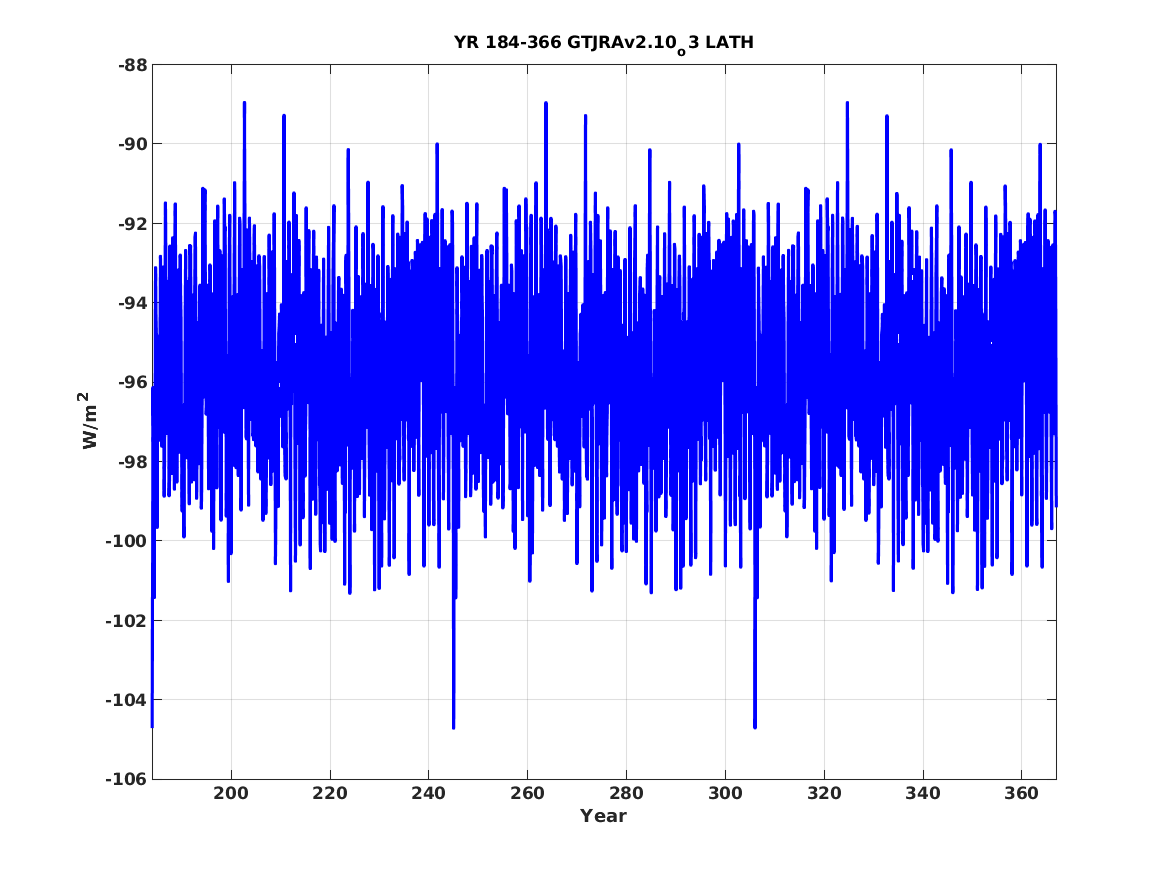Click x-axis tick label '300'
Image resolution: width=1167 pixels, height=875 pixels.
725,793
